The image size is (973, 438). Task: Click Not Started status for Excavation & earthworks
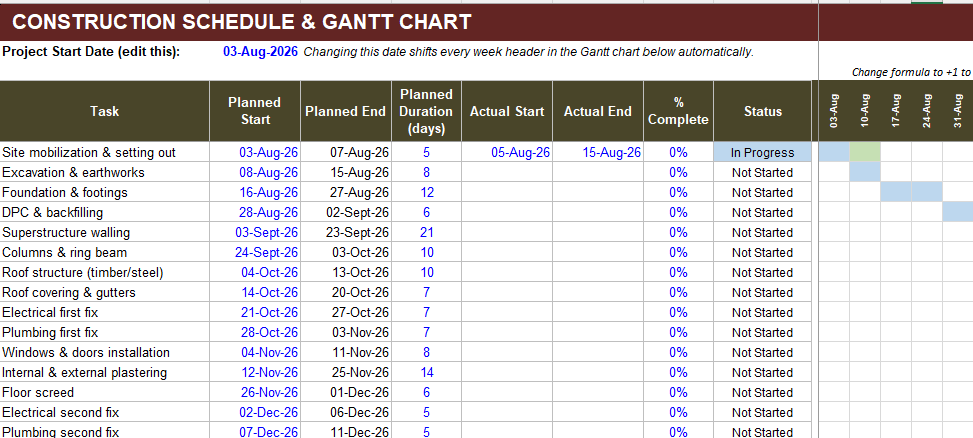(763, 172)
